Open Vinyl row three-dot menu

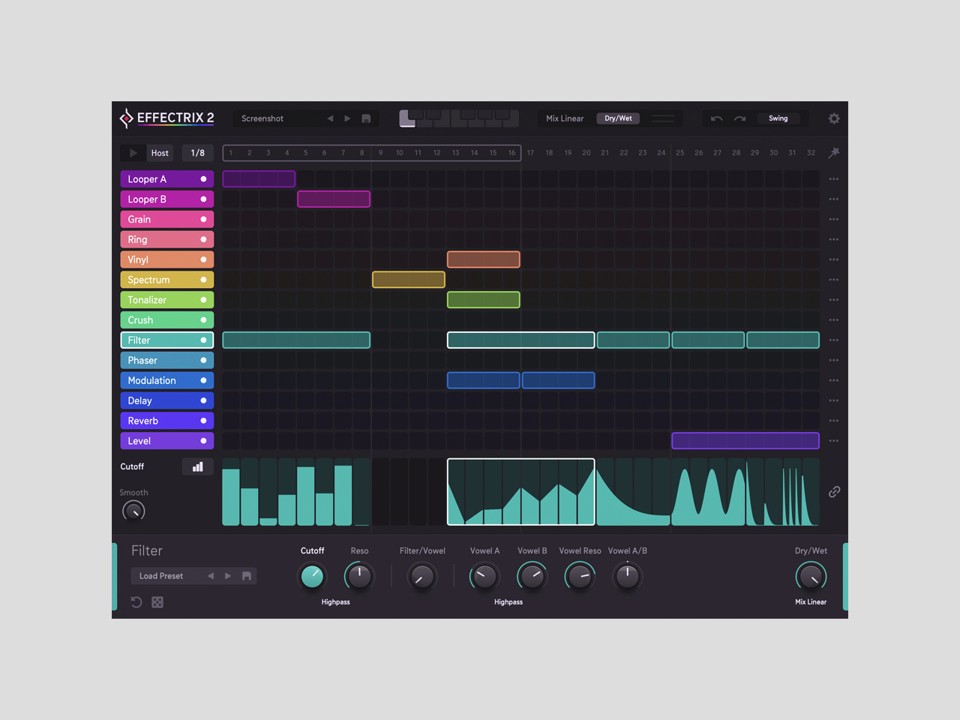[833, 260]
